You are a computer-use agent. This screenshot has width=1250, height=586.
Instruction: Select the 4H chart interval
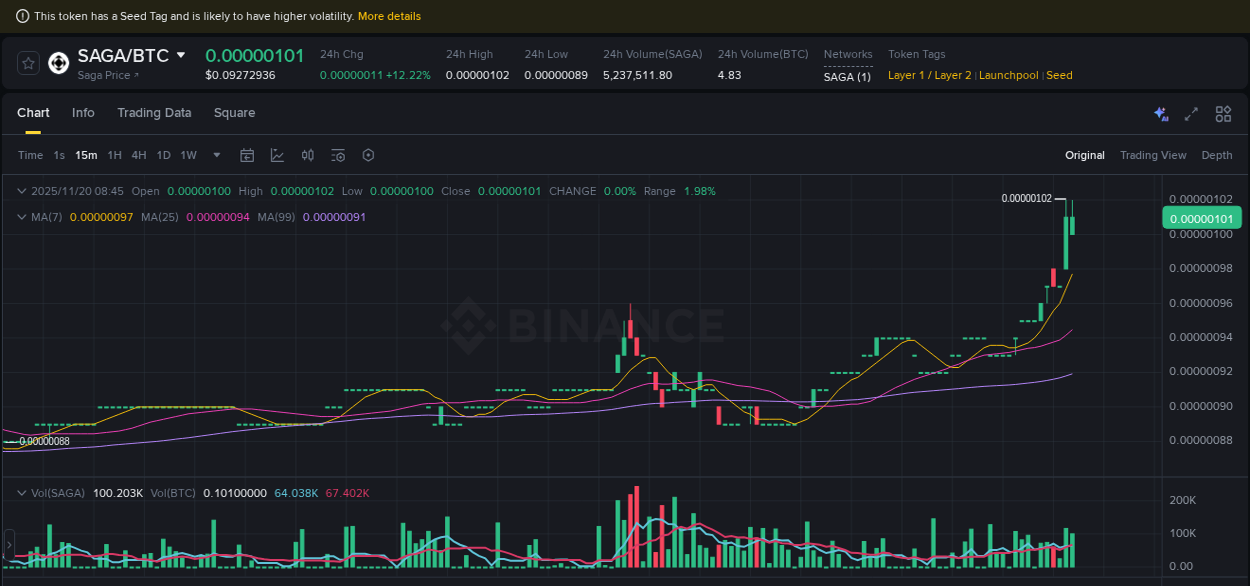[139, 155]
